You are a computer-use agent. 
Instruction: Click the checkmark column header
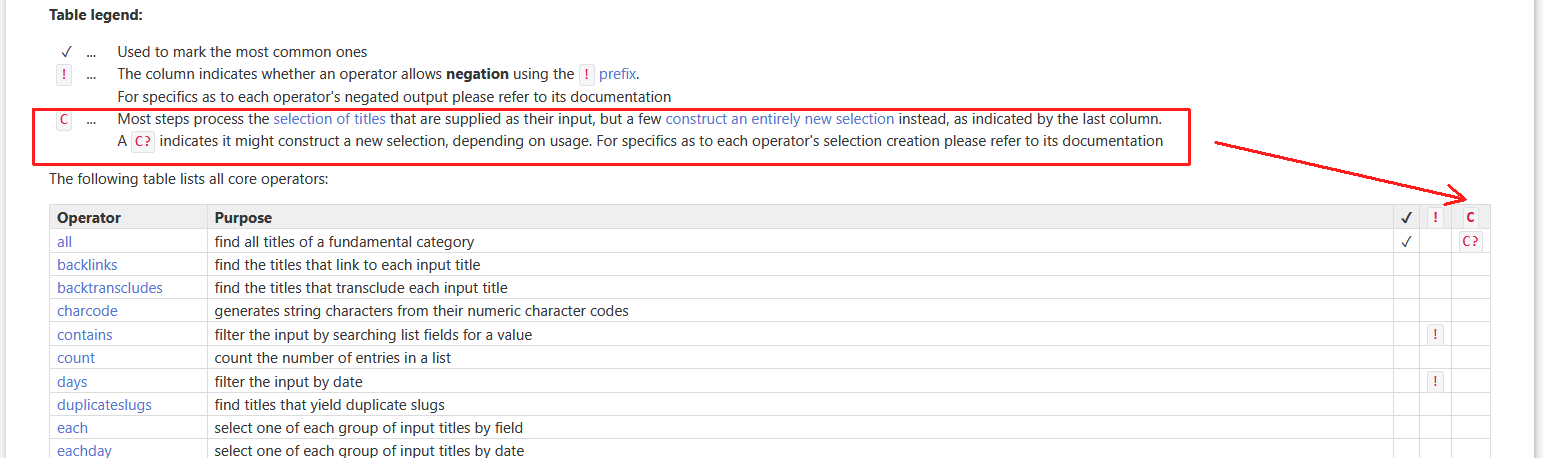coord(1406,217)
